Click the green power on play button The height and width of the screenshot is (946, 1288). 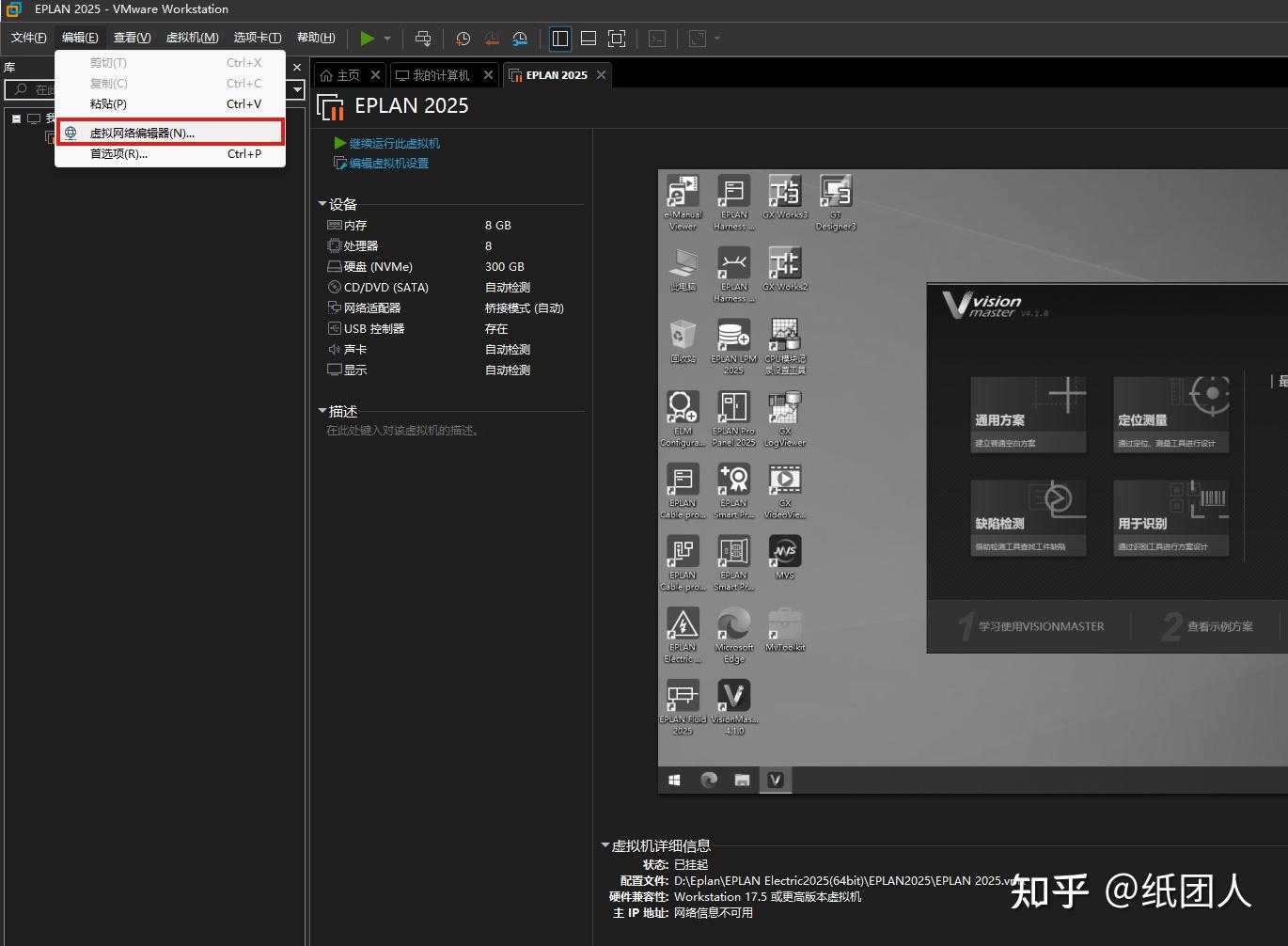[x=367, y=39]
